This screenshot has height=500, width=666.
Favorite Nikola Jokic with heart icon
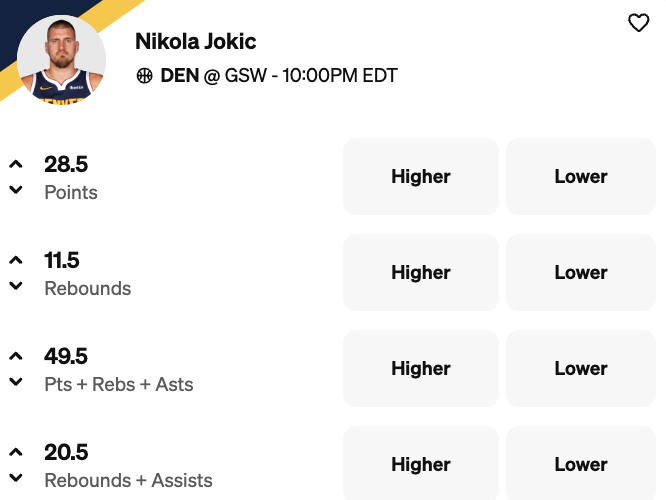pyautogui.click(x=638, y=23)
